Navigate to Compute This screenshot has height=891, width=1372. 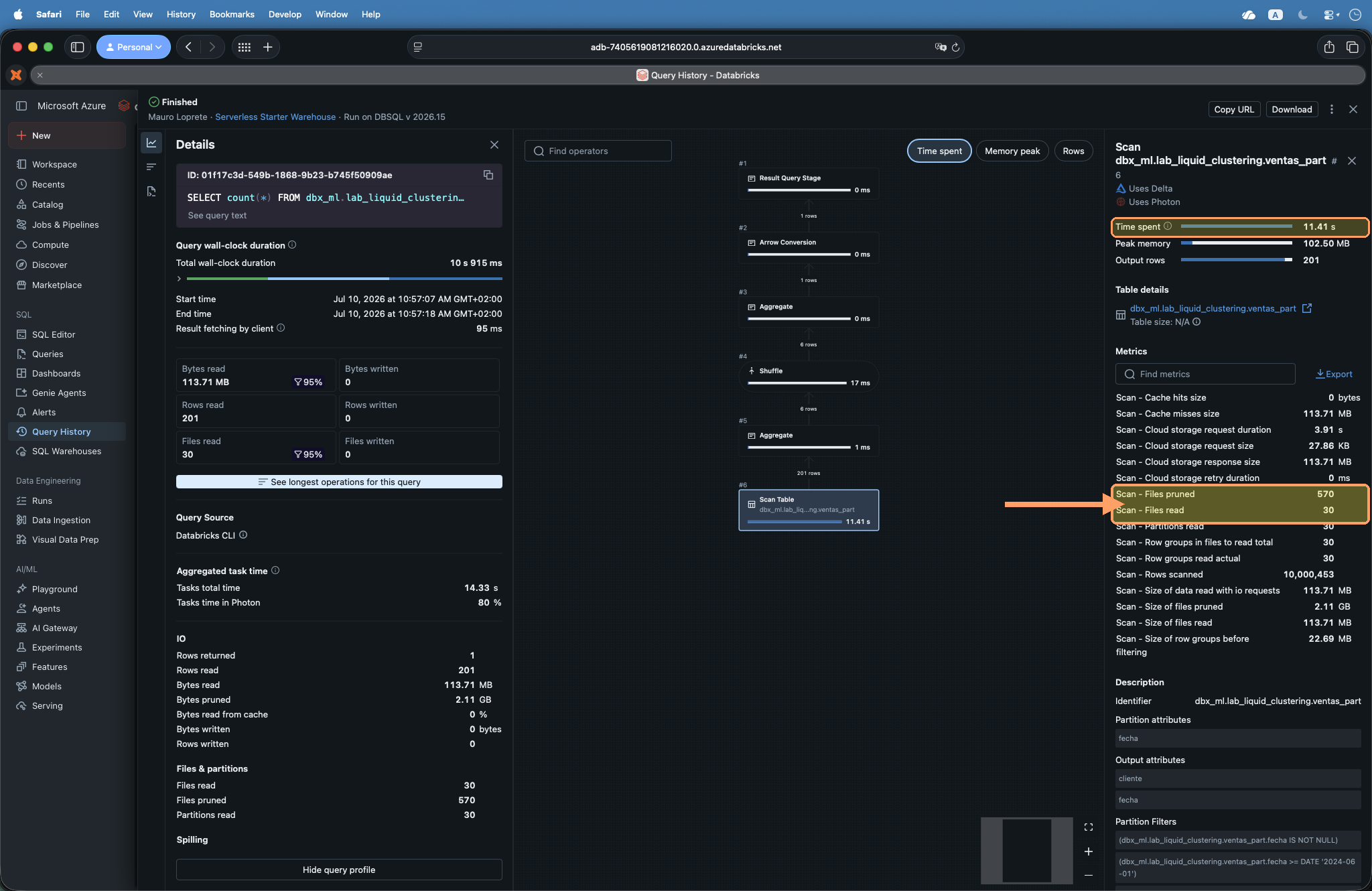click(50, 245)
